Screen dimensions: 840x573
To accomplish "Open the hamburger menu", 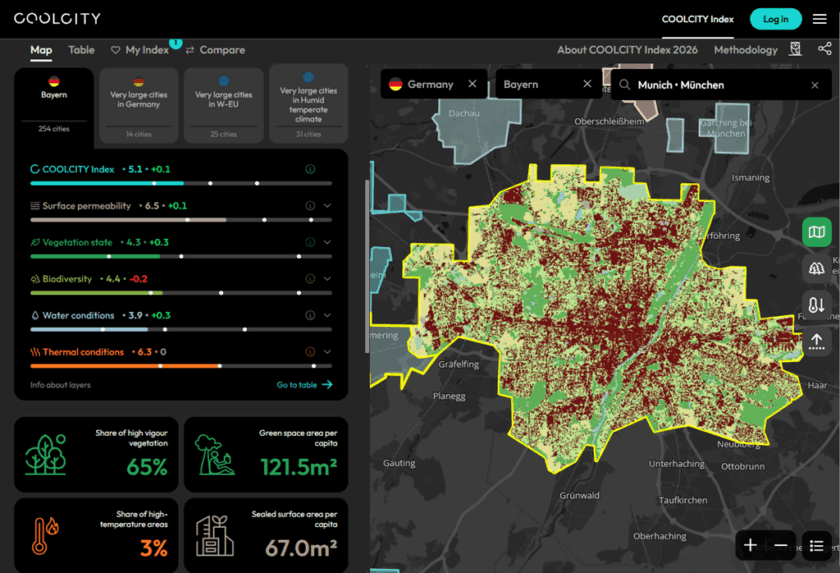I will tap(819, 19).
